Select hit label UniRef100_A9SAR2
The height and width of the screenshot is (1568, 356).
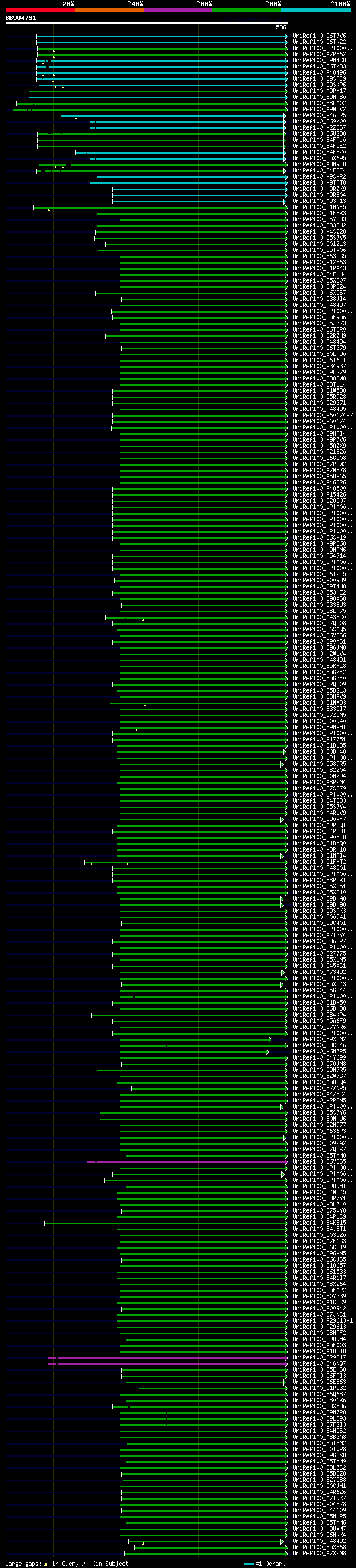(319, 176)
